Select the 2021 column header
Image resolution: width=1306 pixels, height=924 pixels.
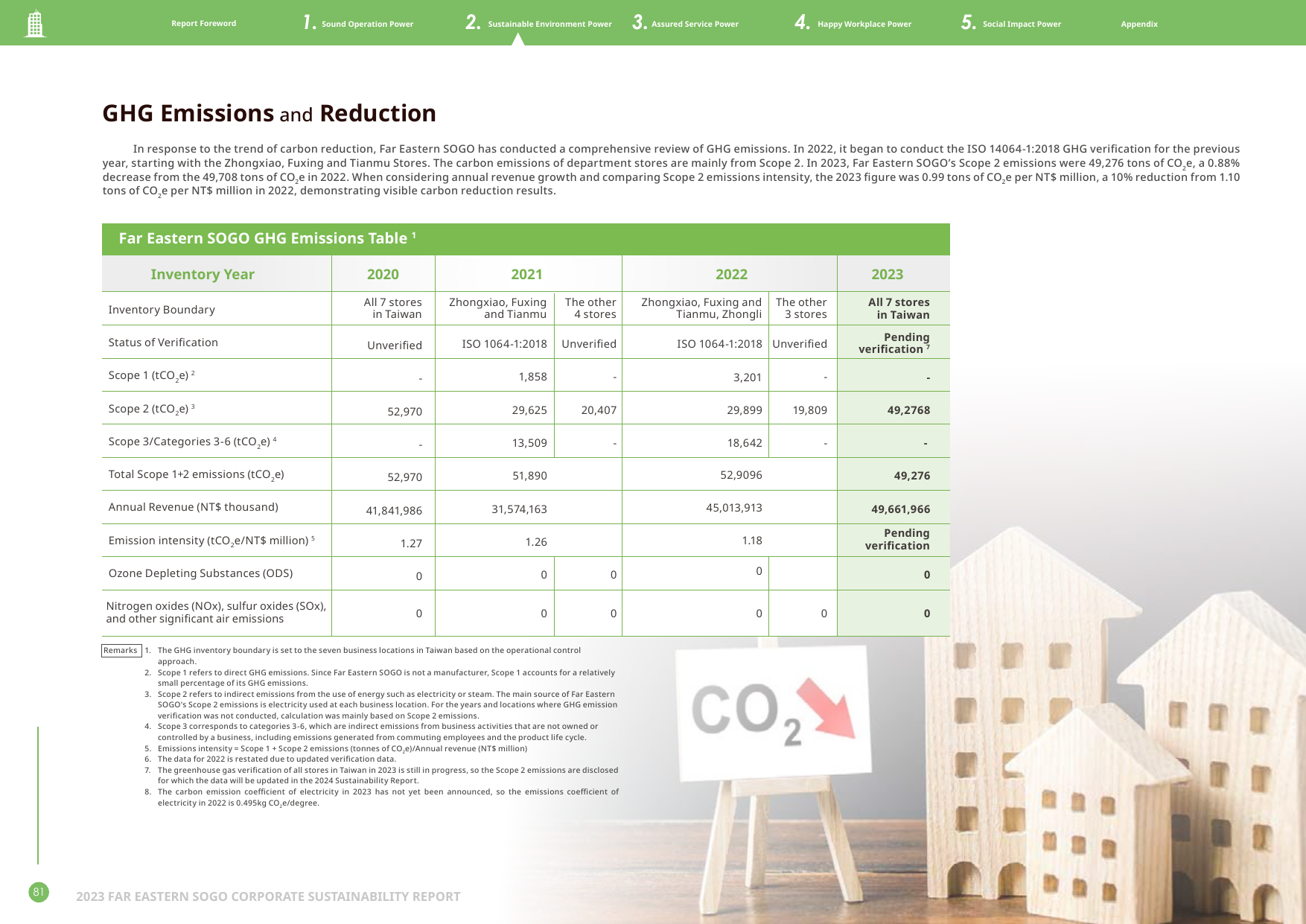click(527, 274)
